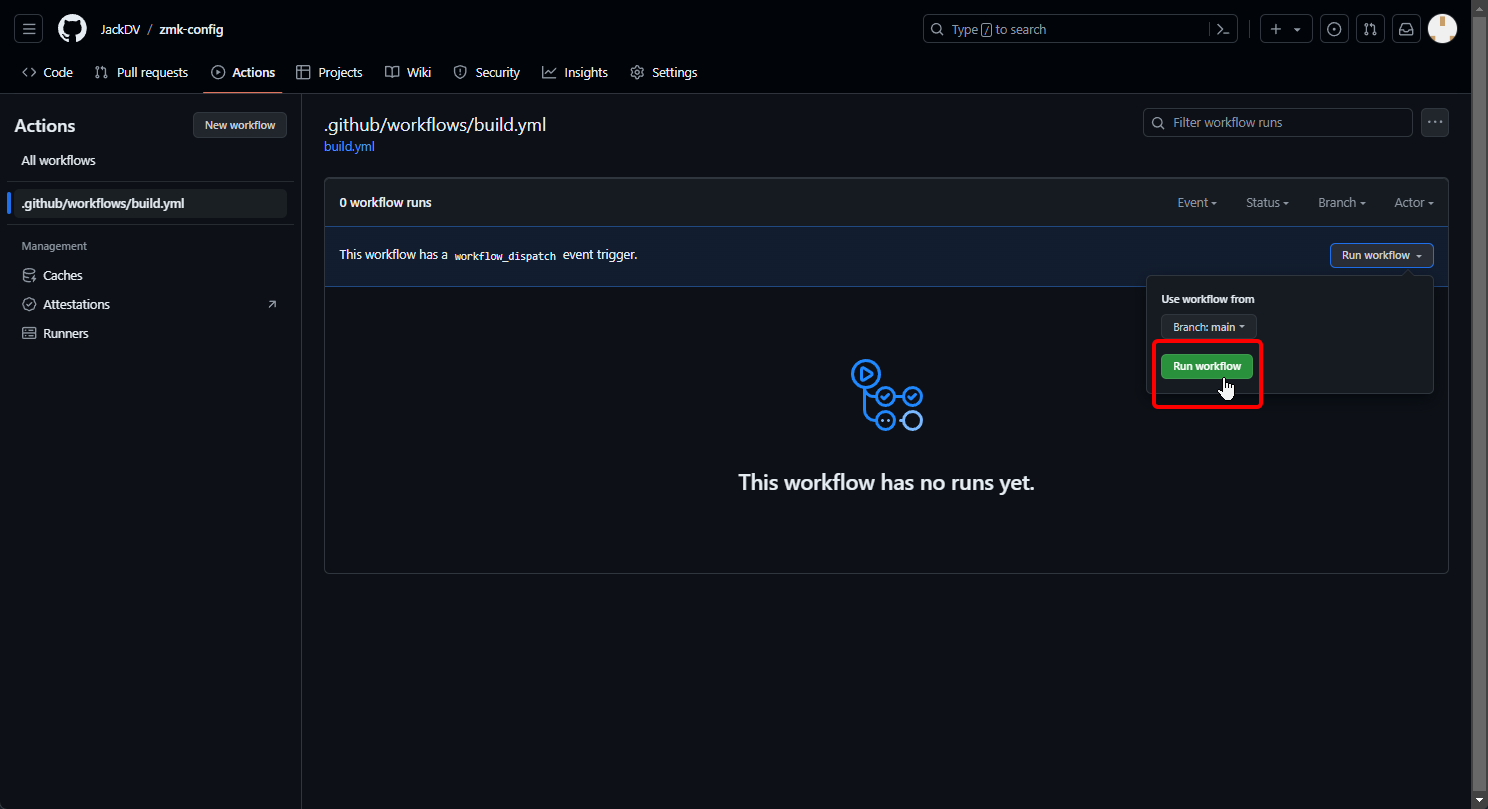
Task: Click the GitHub logo icon
Action: (x=72, y=29)
